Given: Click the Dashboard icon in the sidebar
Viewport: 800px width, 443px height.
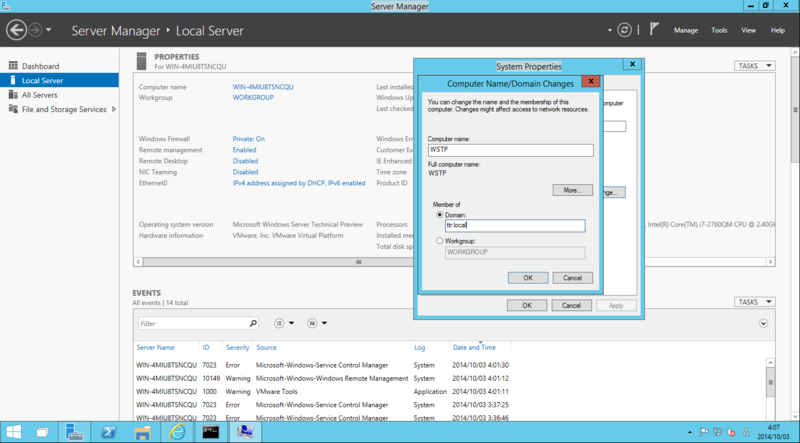Looking at the screenshot, I should [x=13, y=66].
